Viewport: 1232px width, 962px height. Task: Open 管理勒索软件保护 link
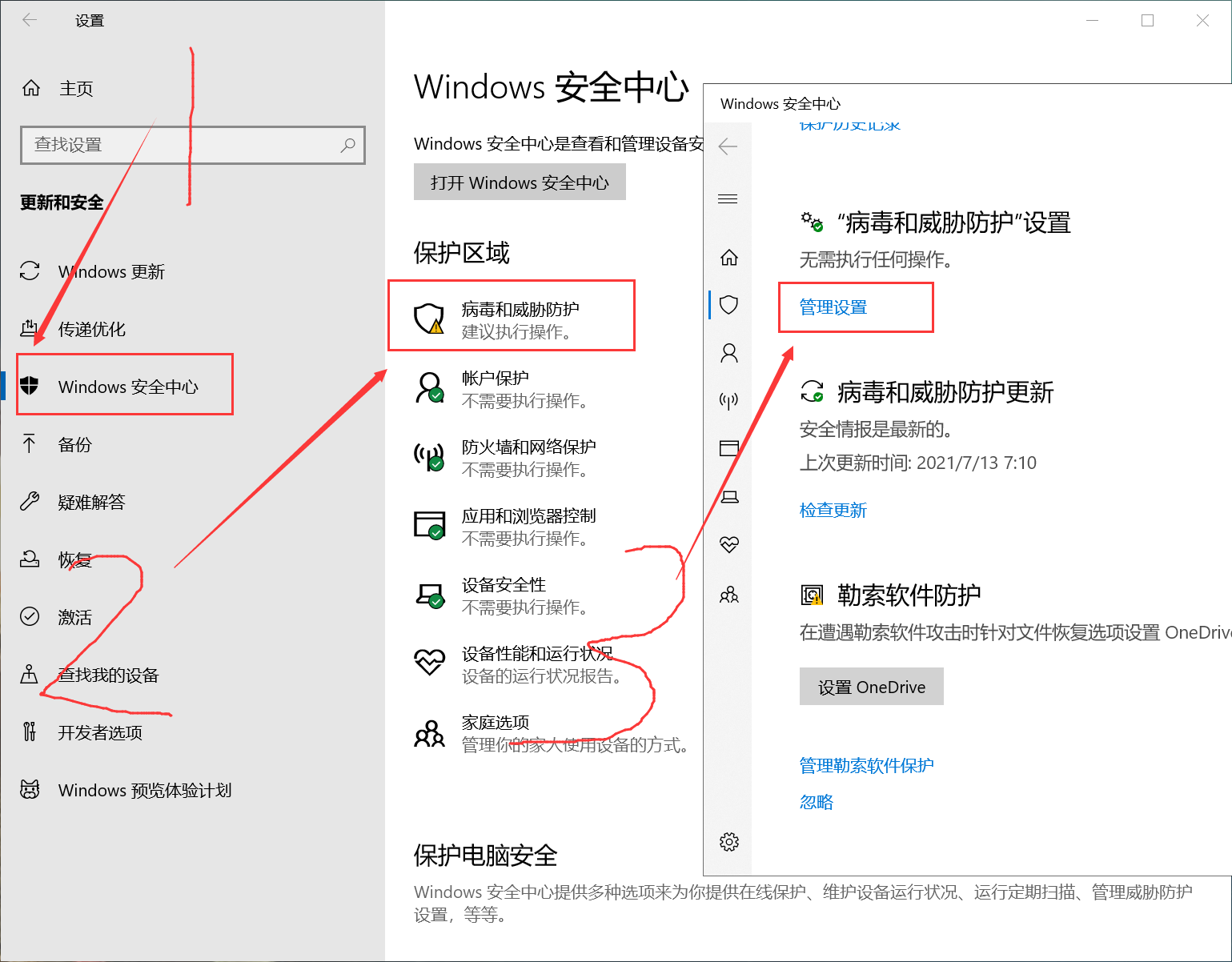867,765
